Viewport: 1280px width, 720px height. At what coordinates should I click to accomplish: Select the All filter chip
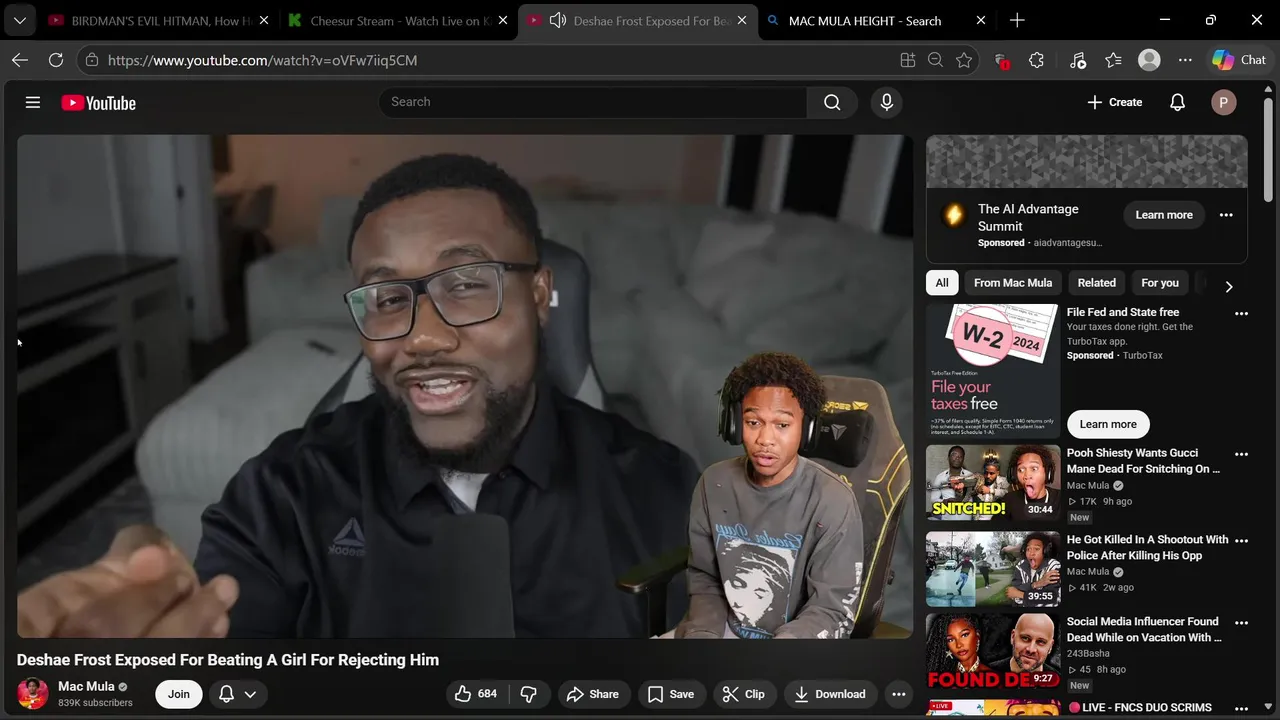942,283
